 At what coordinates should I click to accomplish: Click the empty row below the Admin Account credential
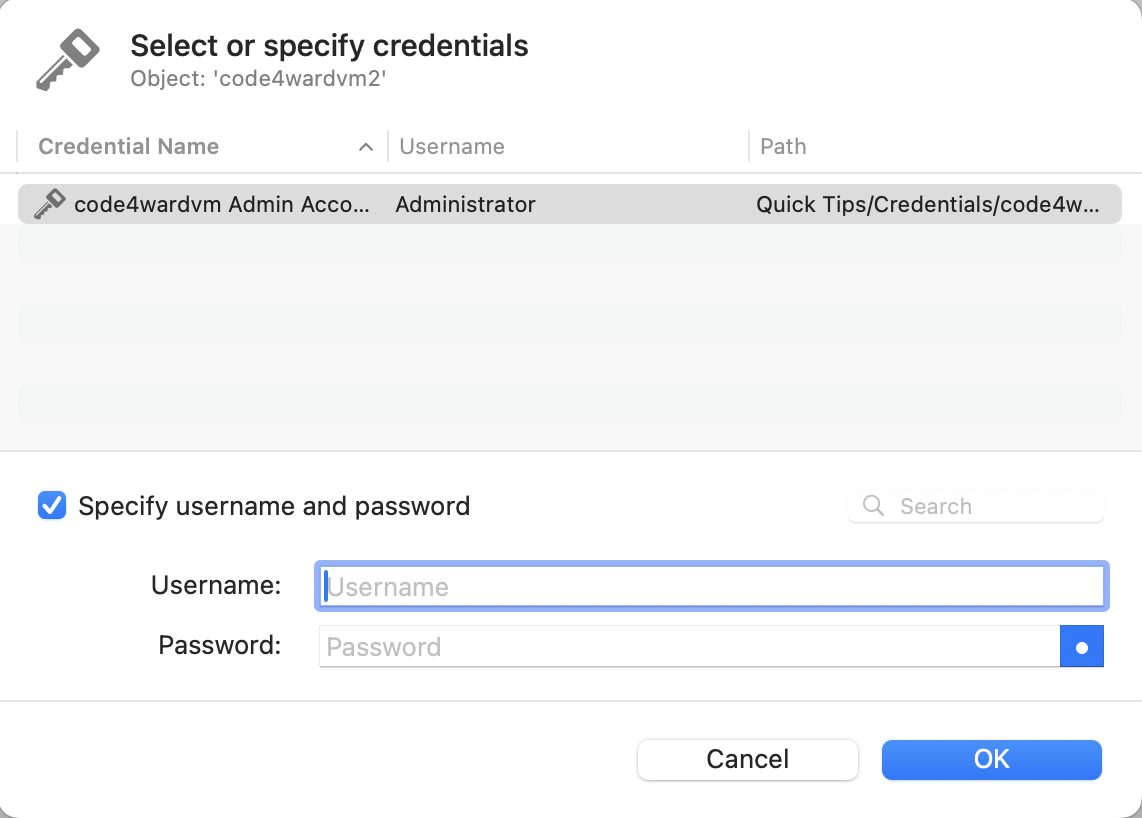click(x=570, y=244)
